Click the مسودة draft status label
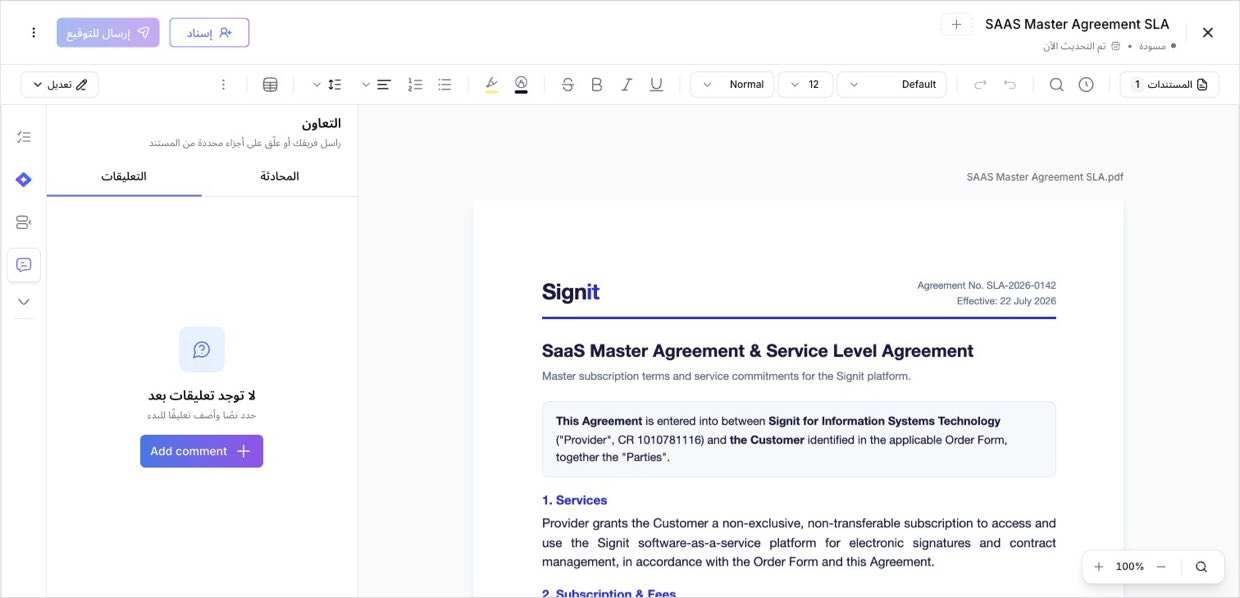Screen dimensions: 1240x598 (x=1152, y=46)
